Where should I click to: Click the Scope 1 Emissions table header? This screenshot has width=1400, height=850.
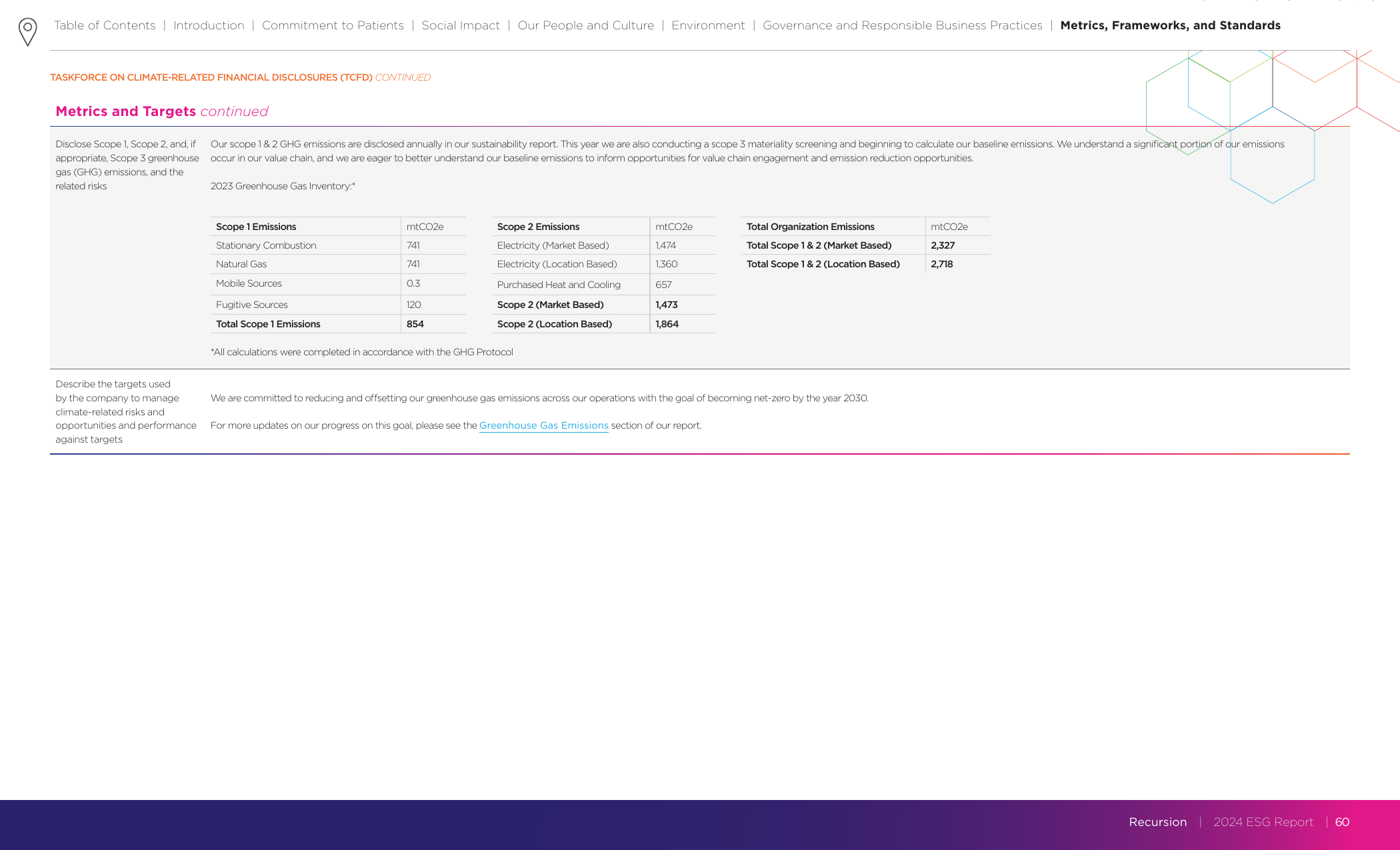256,227
